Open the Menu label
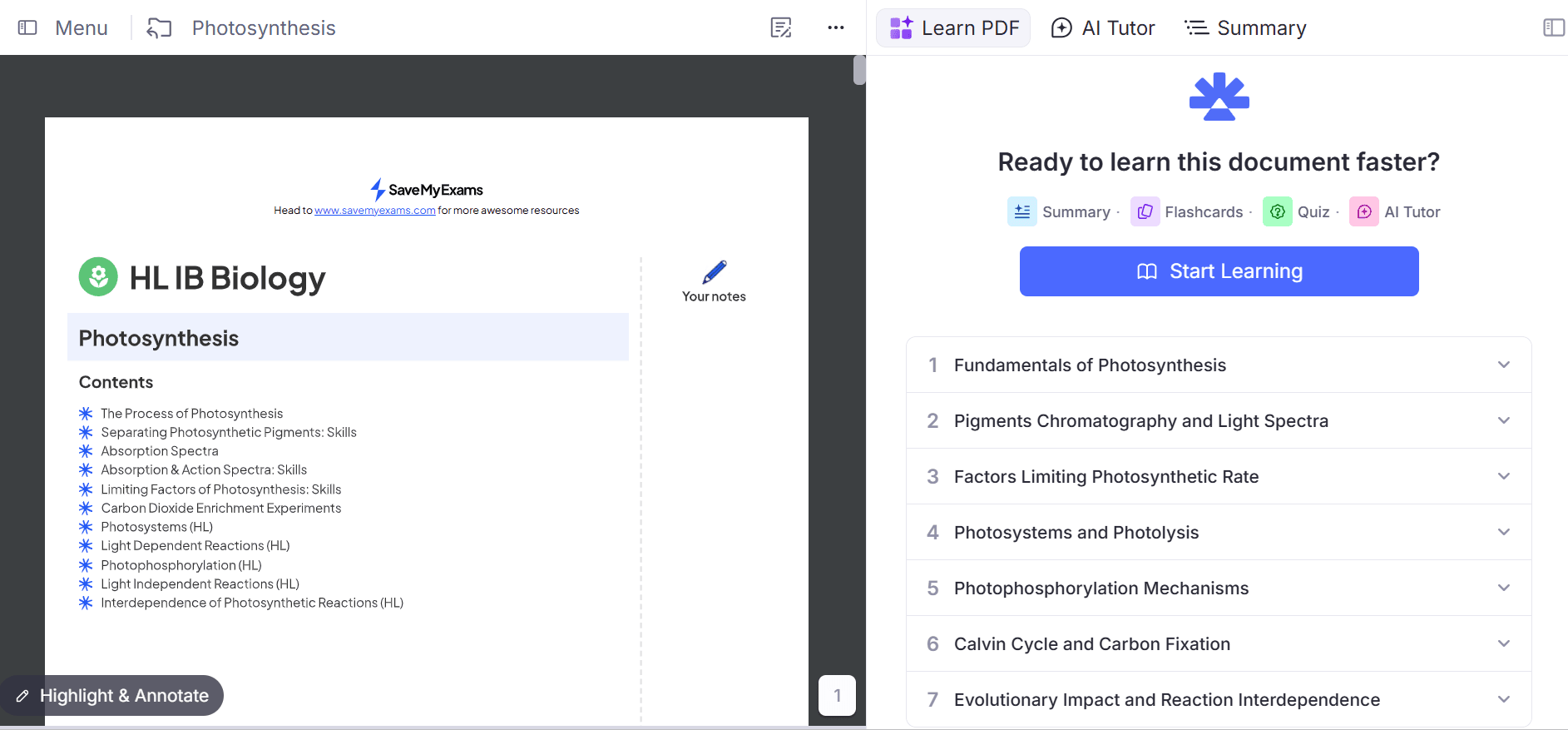 coord(82,27)
